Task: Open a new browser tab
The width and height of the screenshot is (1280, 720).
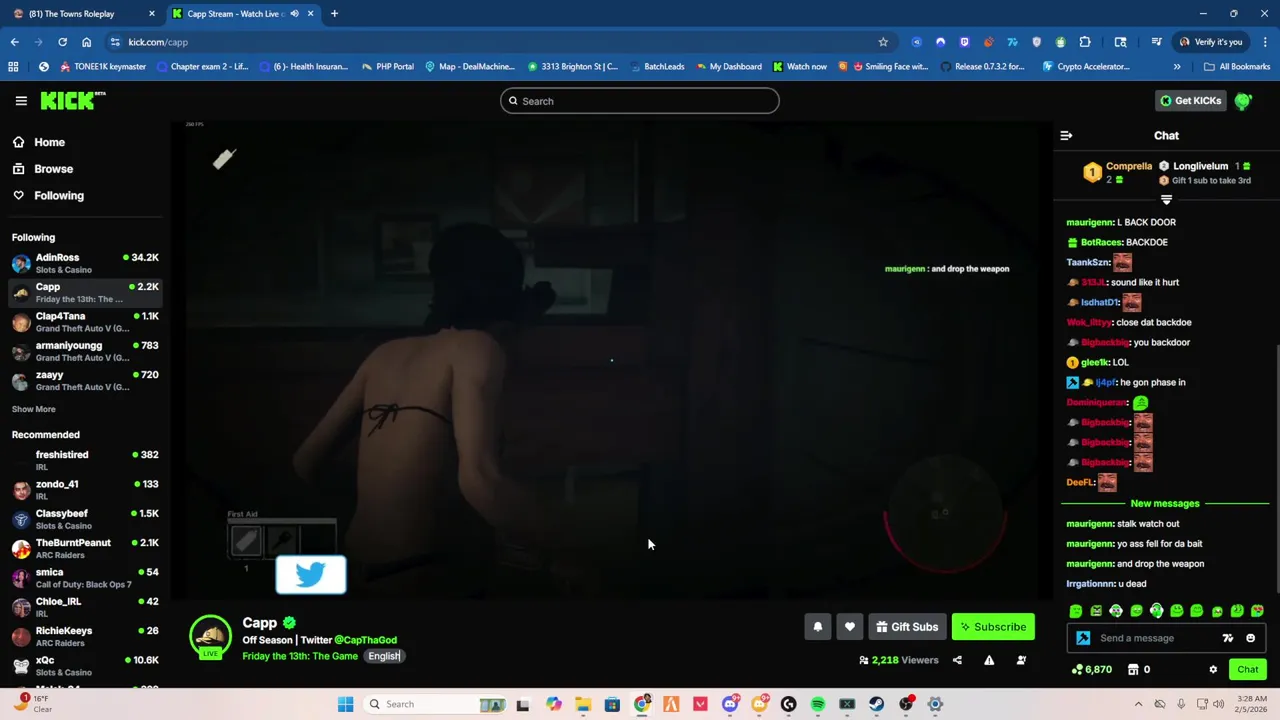Action: [x=334, y=14]
